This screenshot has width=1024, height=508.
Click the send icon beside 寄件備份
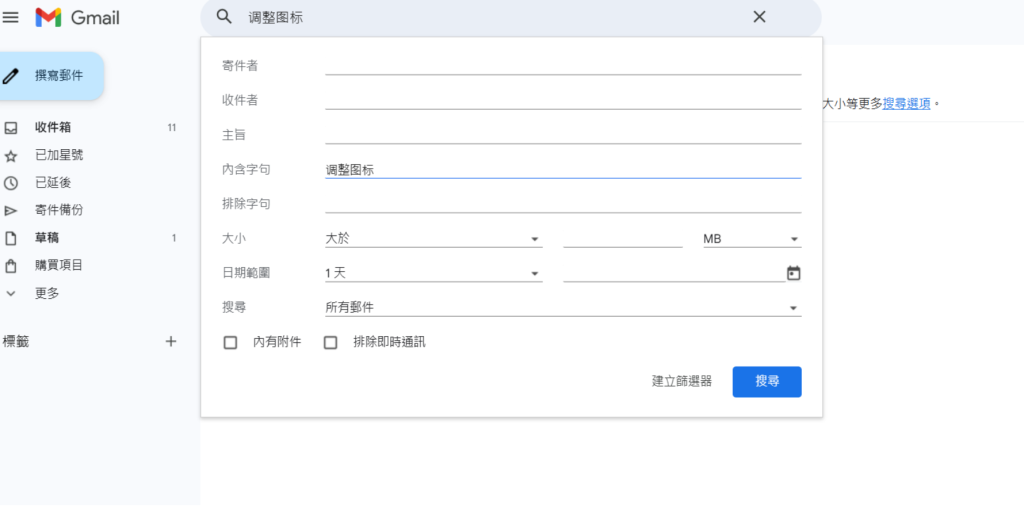pos(10,211)
